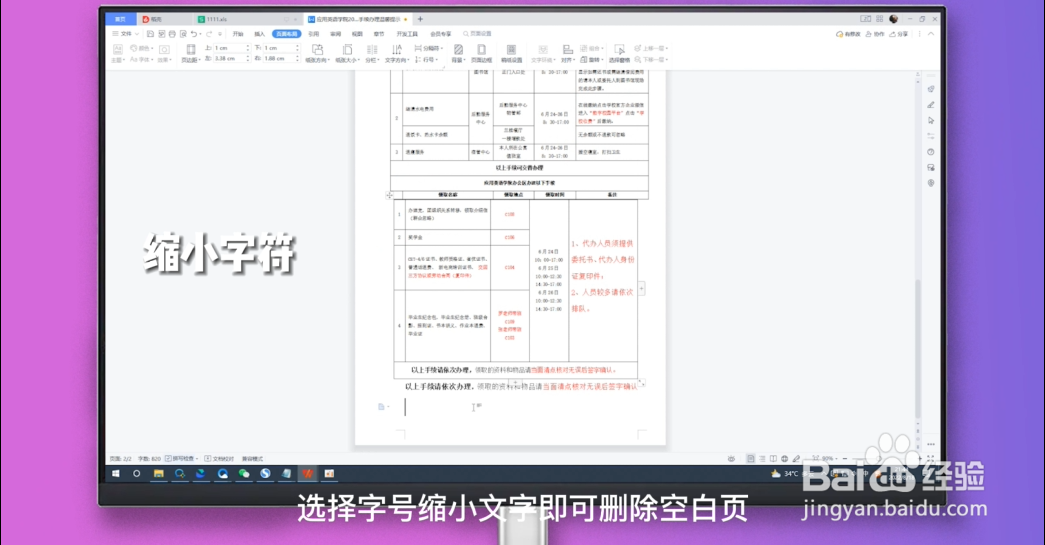
Task: Click the right margin 1.88 cm stepper
Action: pos(297,59)
